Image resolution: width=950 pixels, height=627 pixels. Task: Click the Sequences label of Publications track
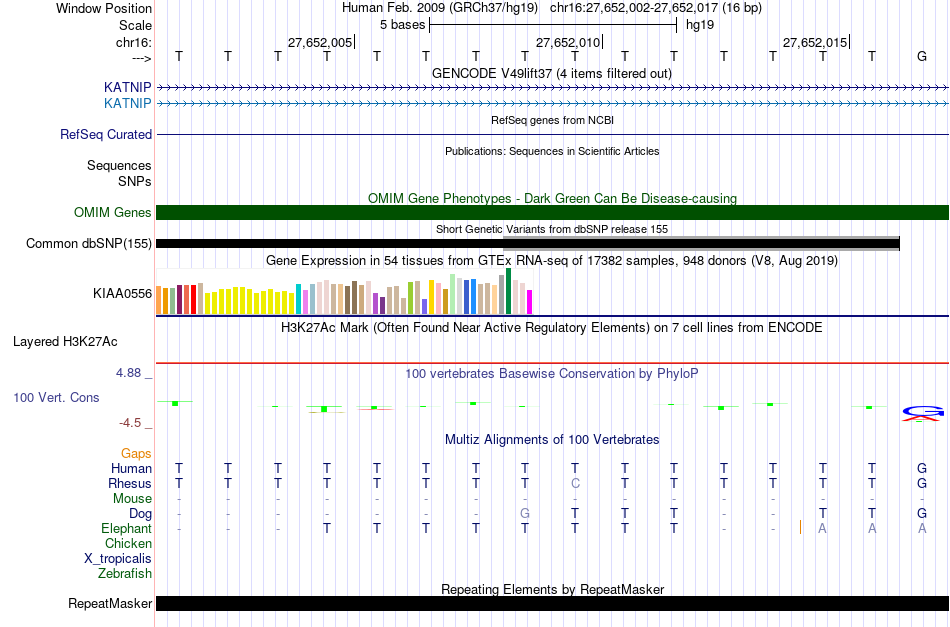point(119,165)
